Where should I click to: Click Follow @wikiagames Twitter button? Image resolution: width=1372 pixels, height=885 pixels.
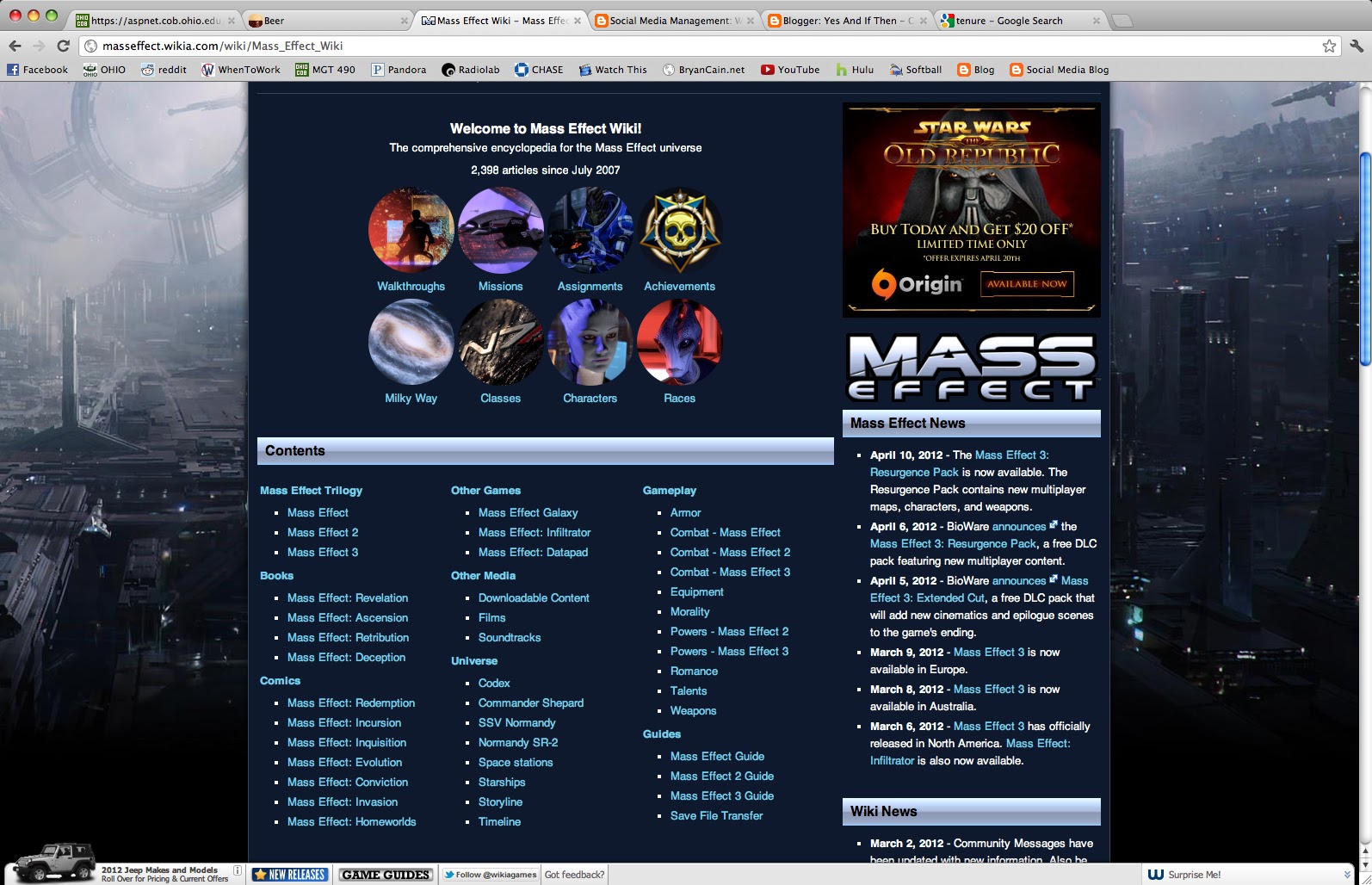[x=490, y=875]
